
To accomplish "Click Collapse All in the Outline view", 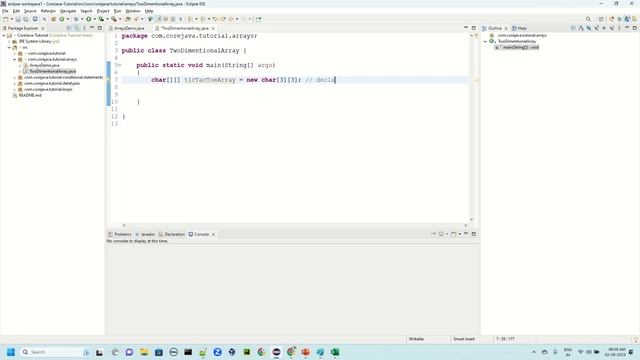I will 573,28.
